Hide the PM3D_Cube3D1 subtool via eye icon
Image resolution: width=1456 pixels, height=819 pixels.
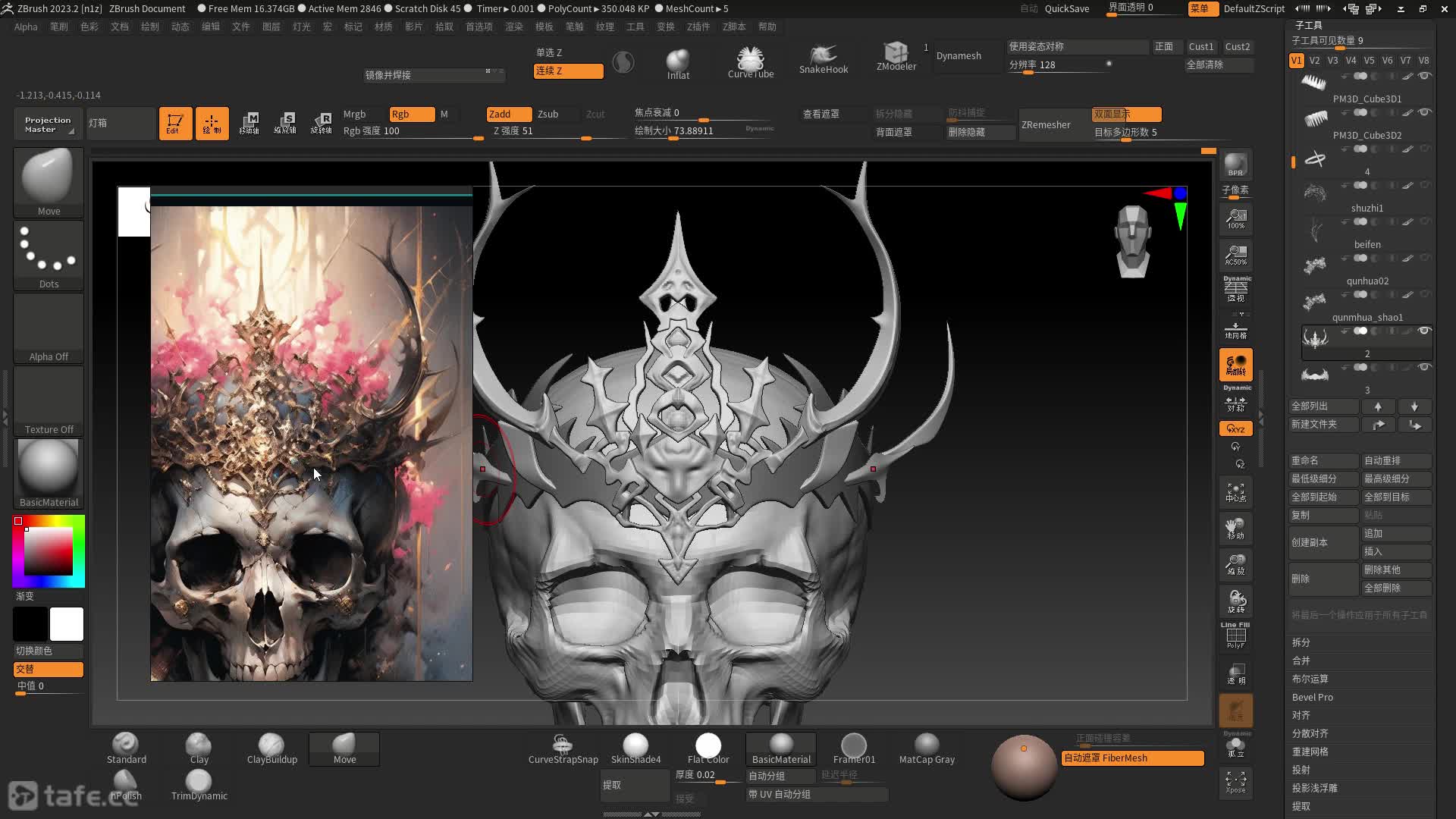(1424, 76)
